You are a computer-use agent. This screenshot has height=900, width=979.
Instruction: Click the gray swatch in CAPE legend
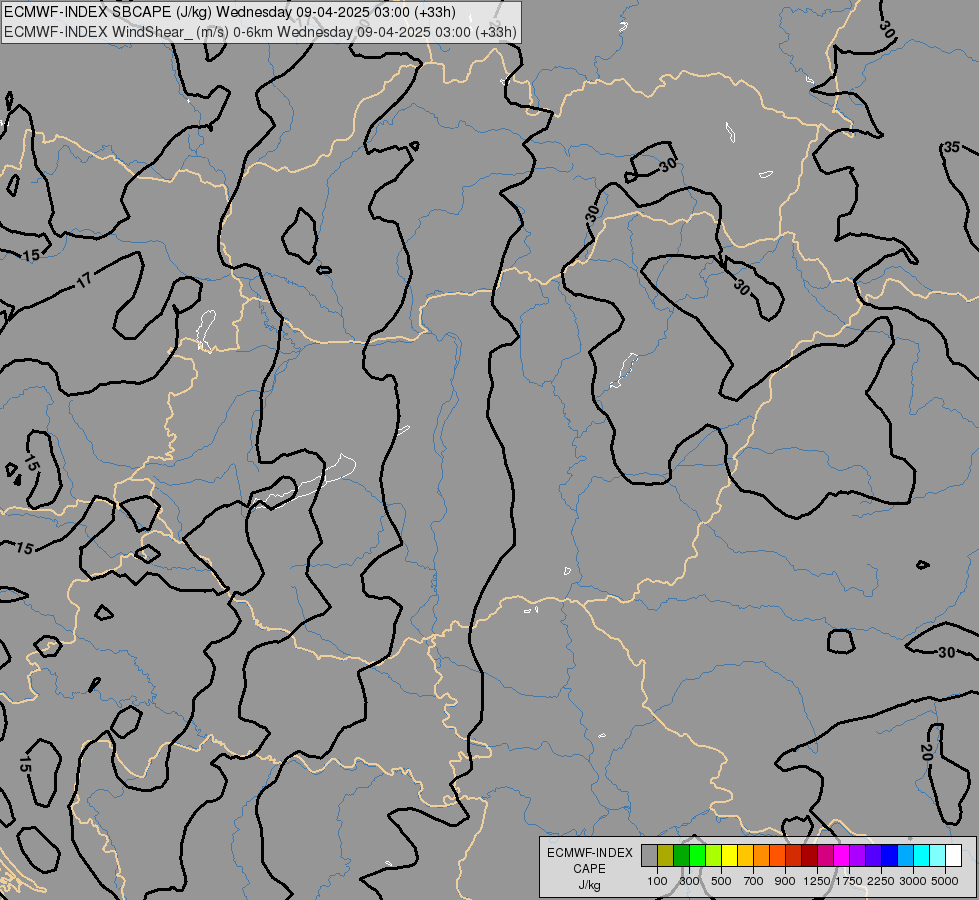[x=649, y=855]
